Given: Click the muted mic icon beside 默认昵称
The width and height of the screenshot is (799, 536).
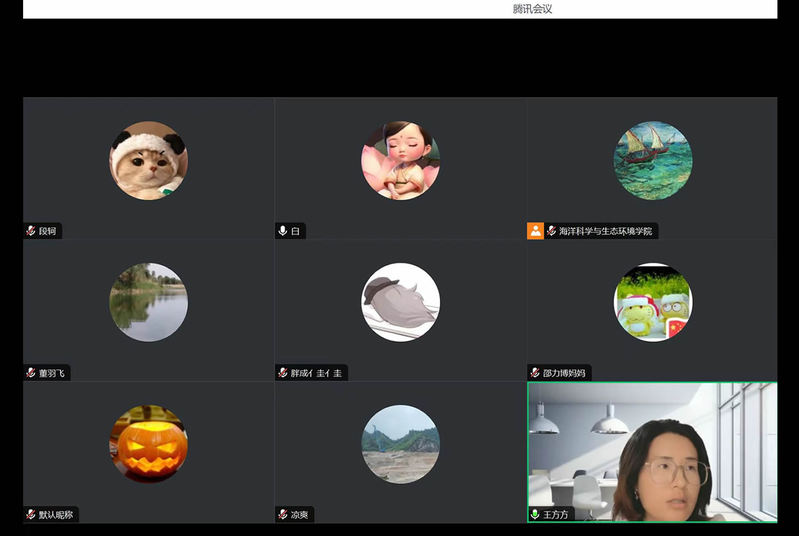Looking at the screenshot, I should click(31, 515).
